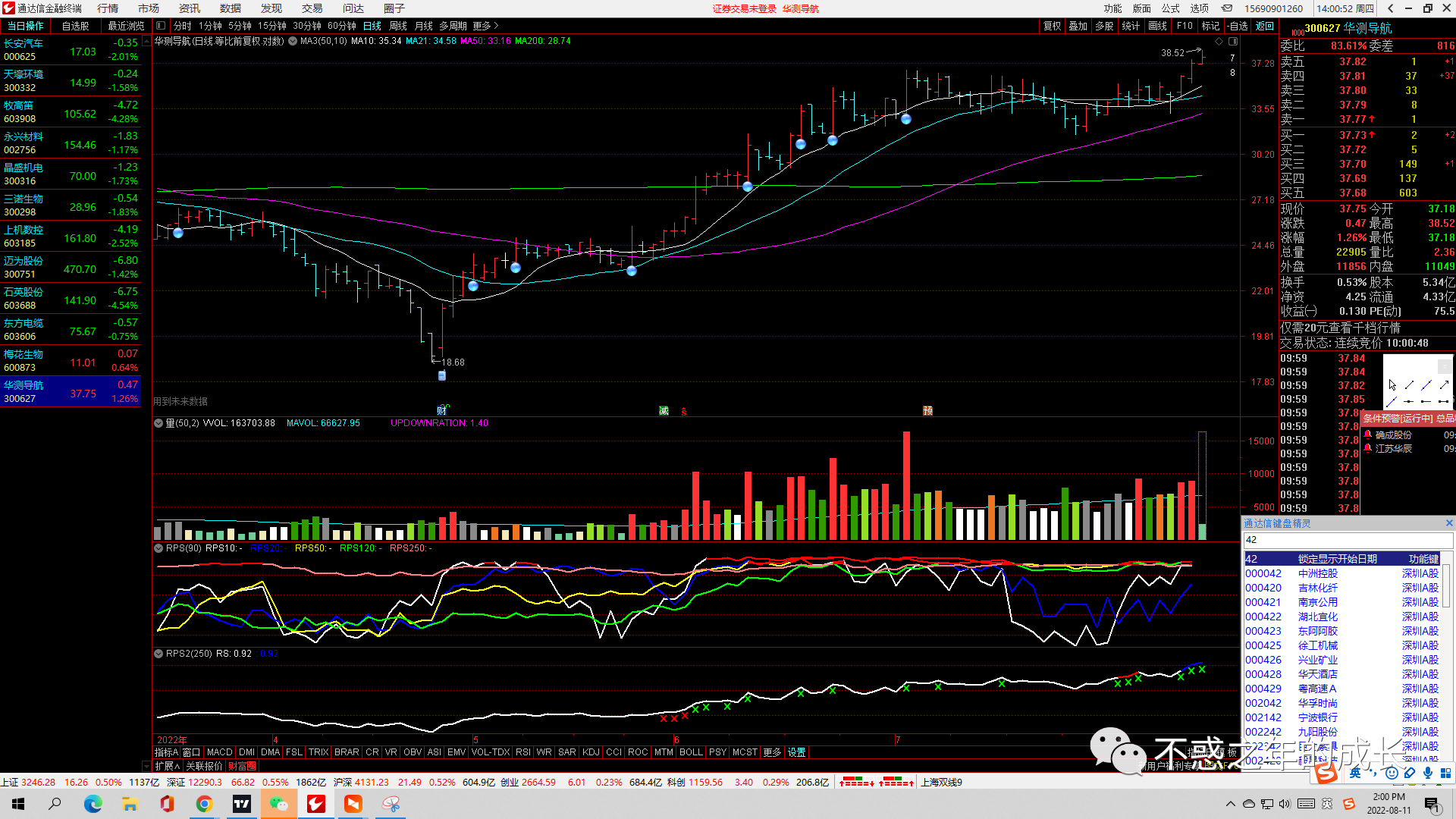Open the 公式 menu
Image resolution: width=1456 pixels, height=819 pixels.
pos(1171,8)
